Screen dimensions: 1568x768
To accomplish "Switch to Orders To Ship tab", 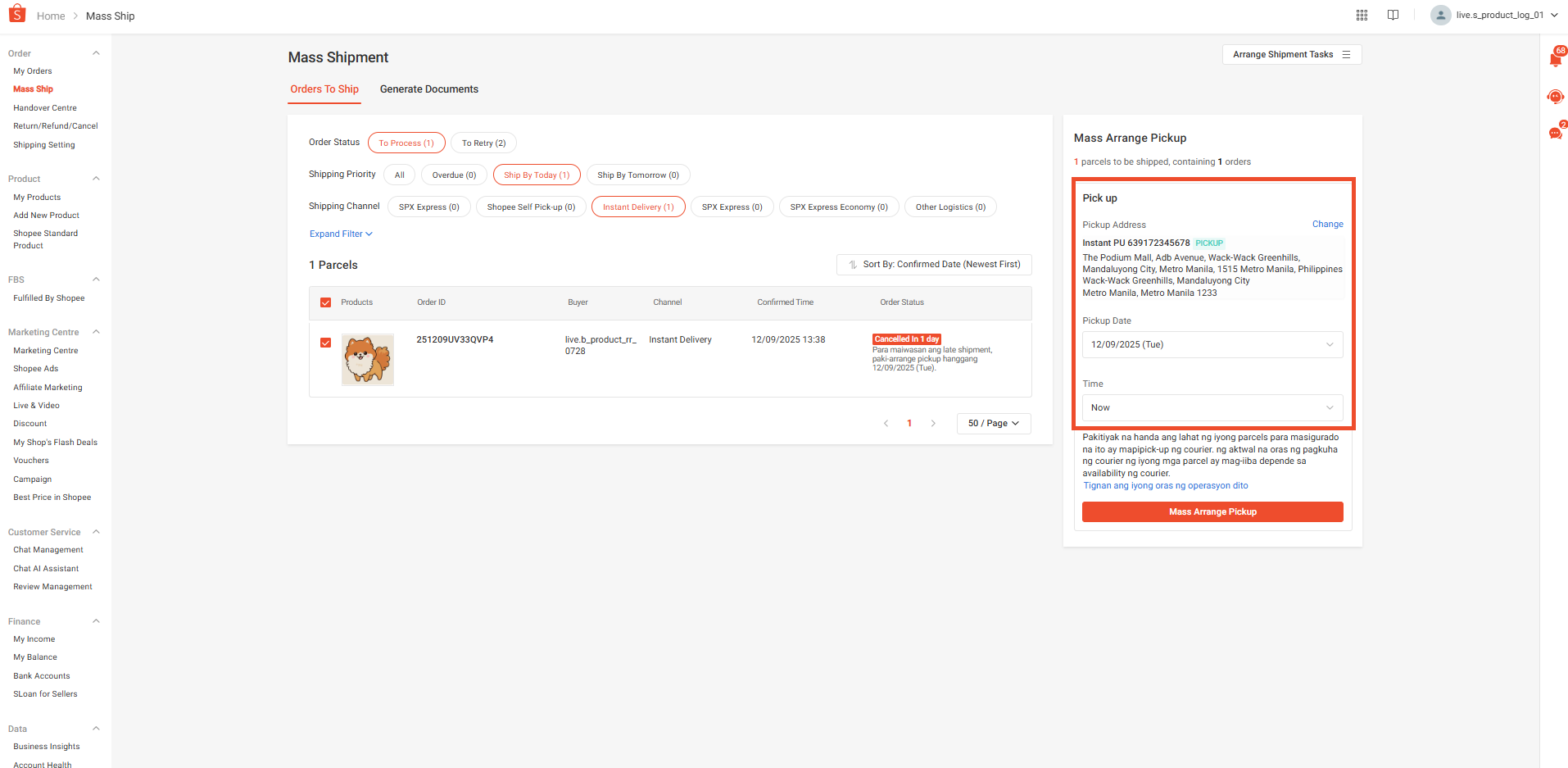I will [324, 89].
